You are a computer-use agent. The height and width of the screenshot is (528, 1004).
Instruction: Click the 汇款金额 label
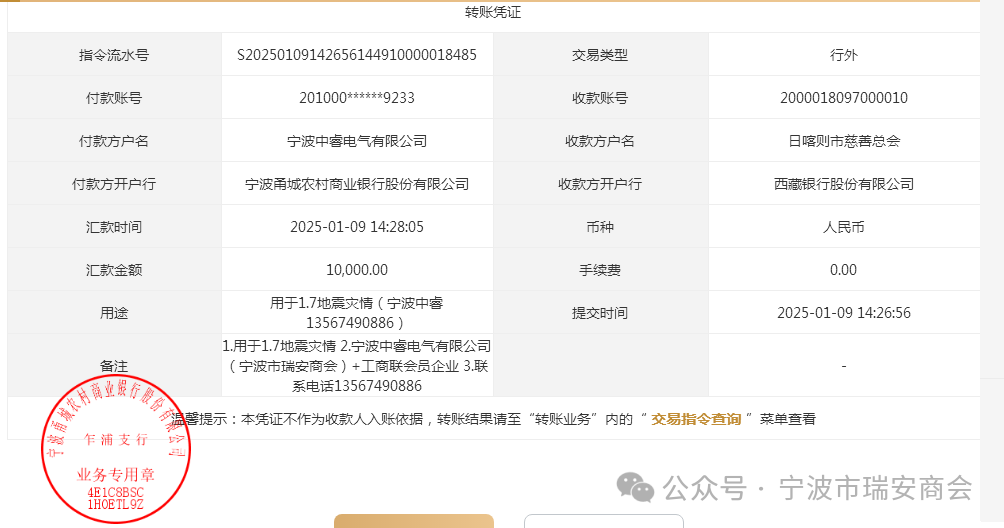coord(114,269)
